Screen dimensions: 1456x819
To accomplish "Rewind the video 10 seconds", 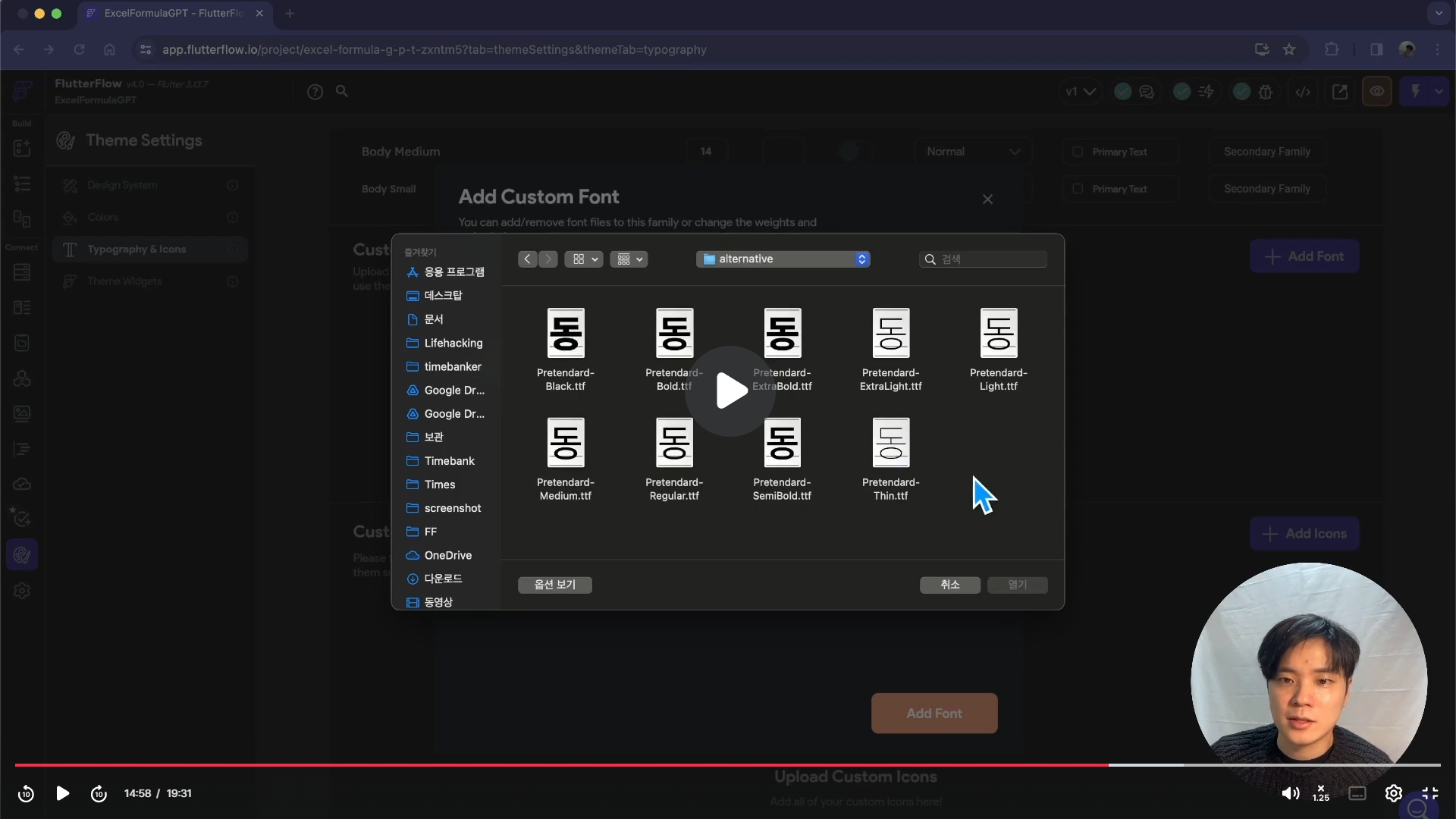I will point(26,793).
